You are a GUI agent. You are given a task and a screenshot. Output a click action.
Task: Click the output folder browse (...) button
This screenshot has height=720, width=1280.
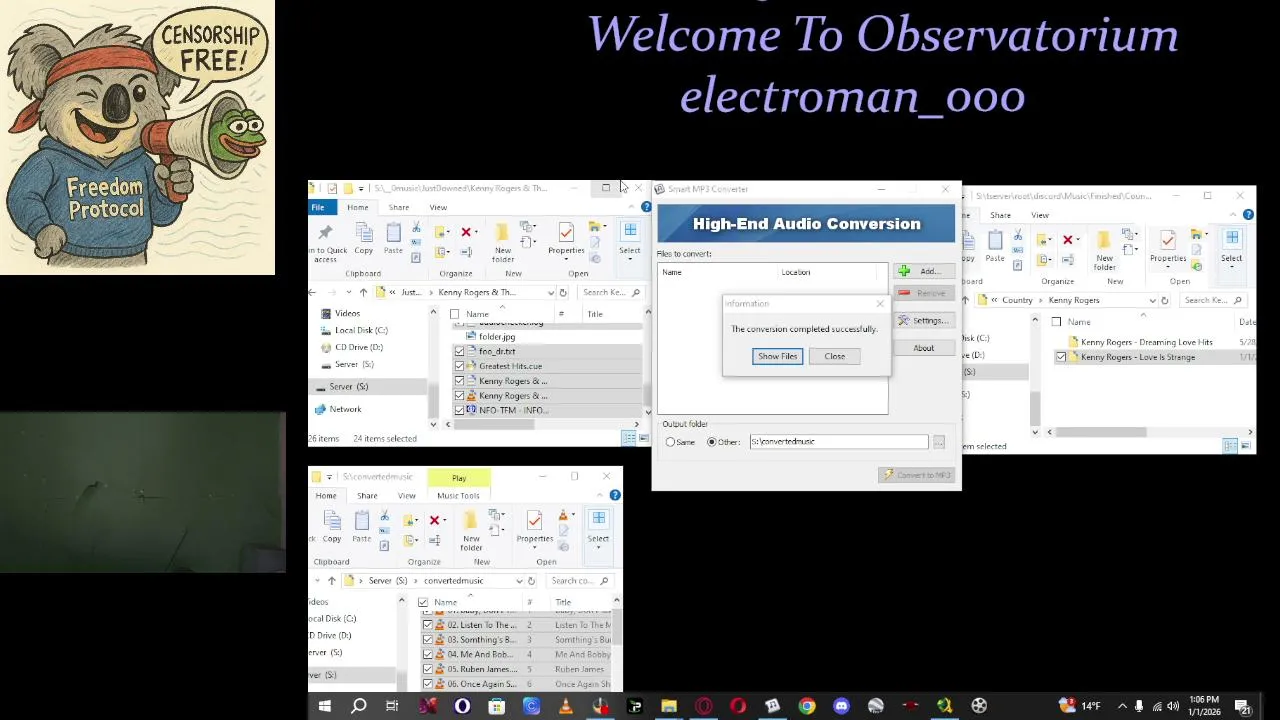(x=938, y=442)
